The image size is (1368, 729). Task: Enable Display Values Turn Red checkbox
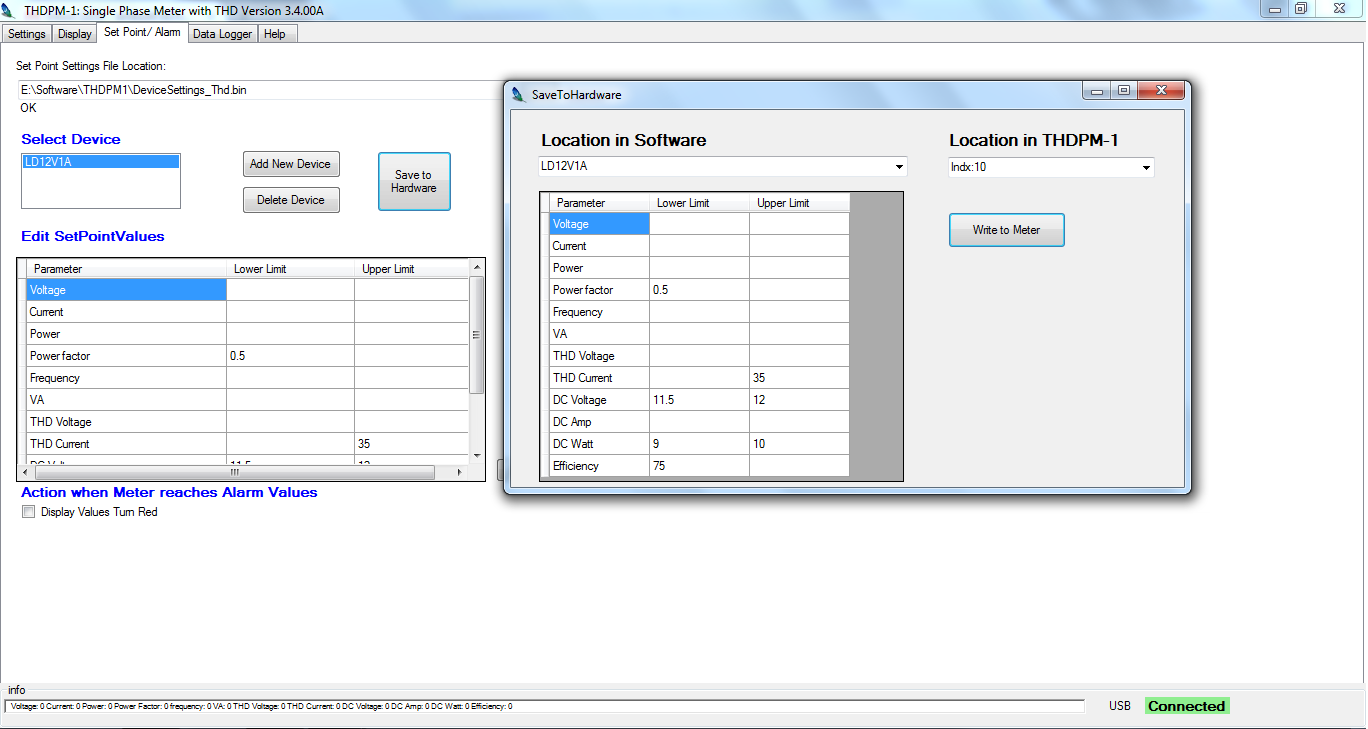[x=29, y=512]
